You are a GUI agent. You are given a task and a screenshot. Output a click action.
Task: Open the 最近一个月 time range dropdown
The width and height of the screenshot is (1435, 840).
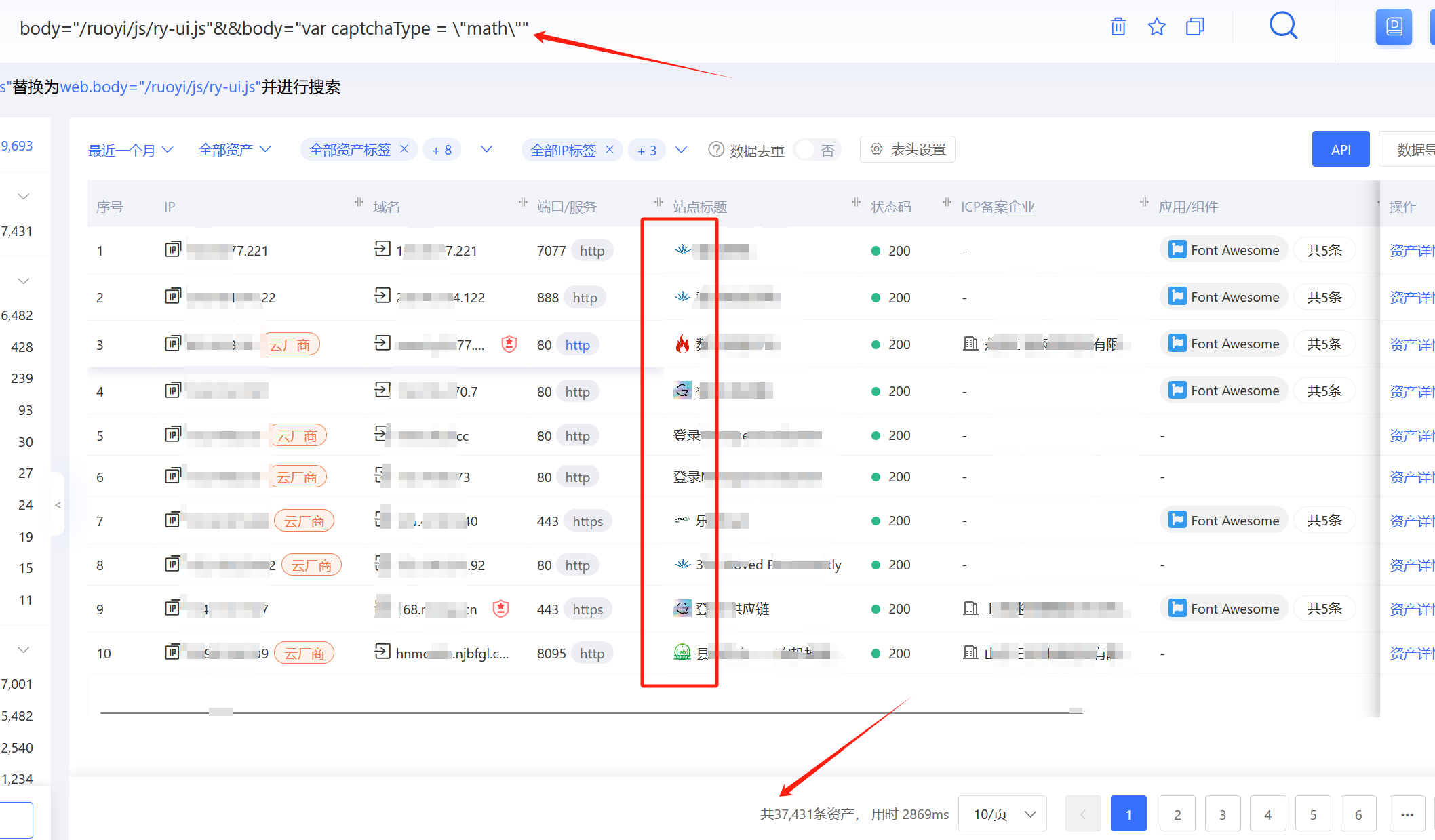130,150
